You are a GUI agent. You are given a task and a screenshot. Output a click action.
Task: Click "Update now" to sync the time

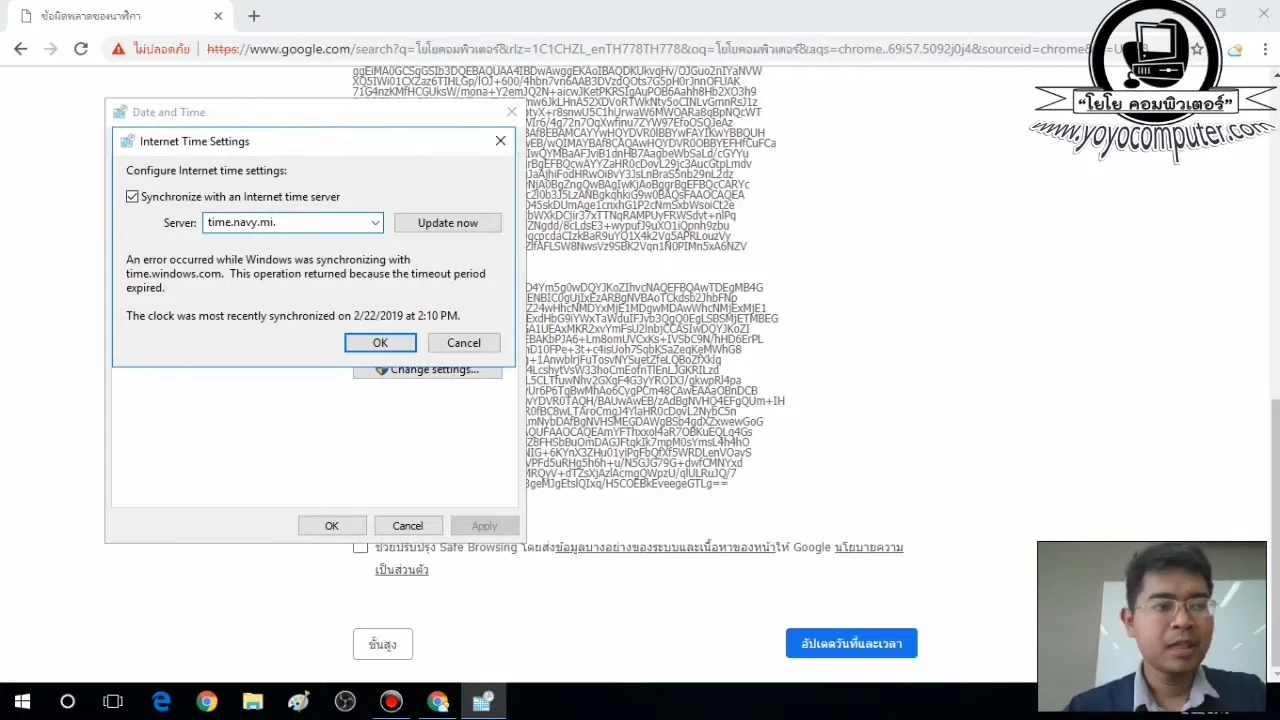447,222
